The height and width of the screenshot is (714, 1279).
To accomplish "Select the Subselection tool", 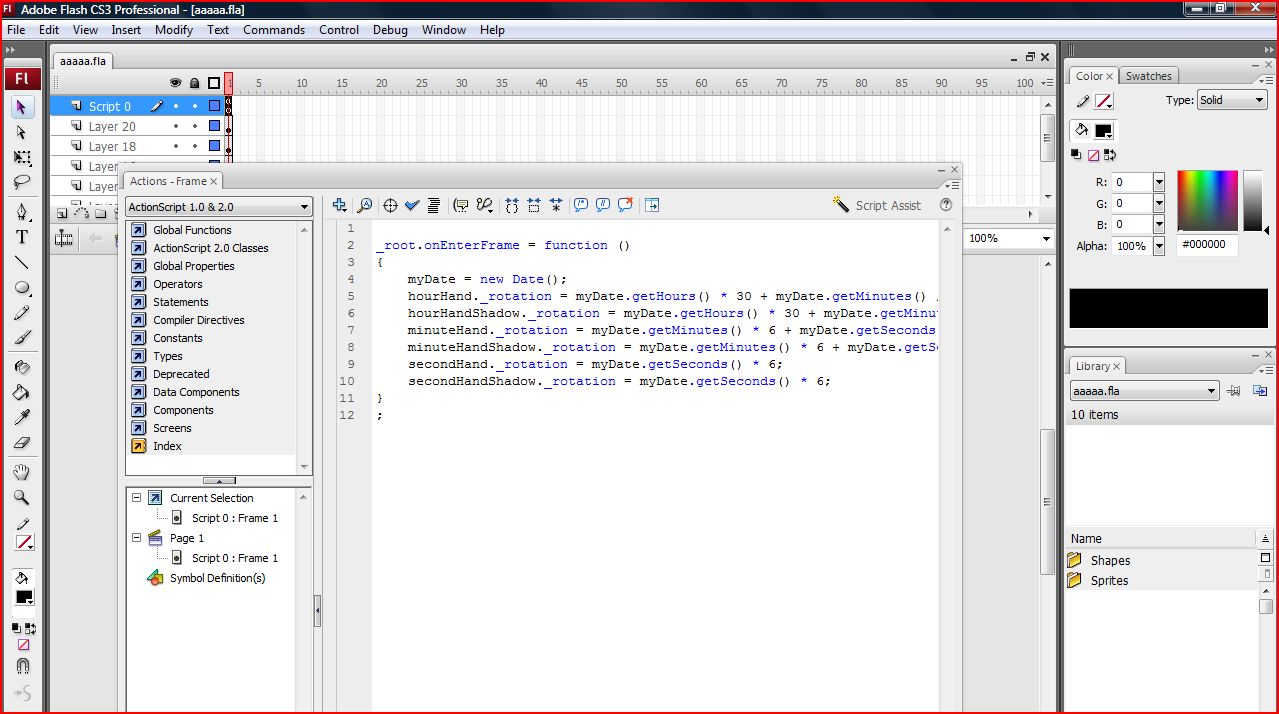I will 22,132.
